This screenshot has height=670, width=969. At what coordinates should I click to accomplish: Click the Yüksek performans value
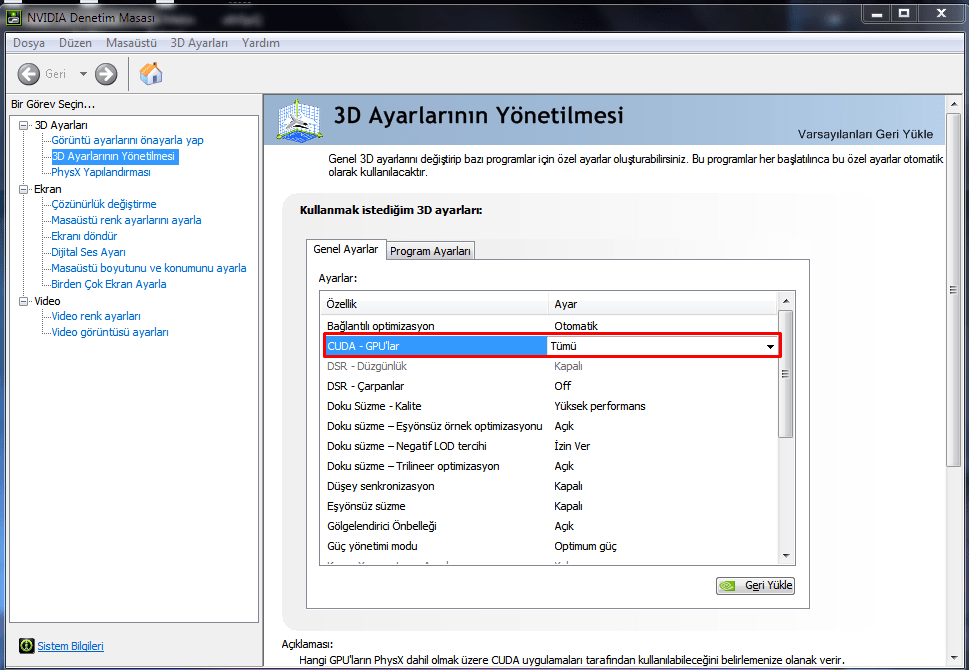(x=599, y=406)
